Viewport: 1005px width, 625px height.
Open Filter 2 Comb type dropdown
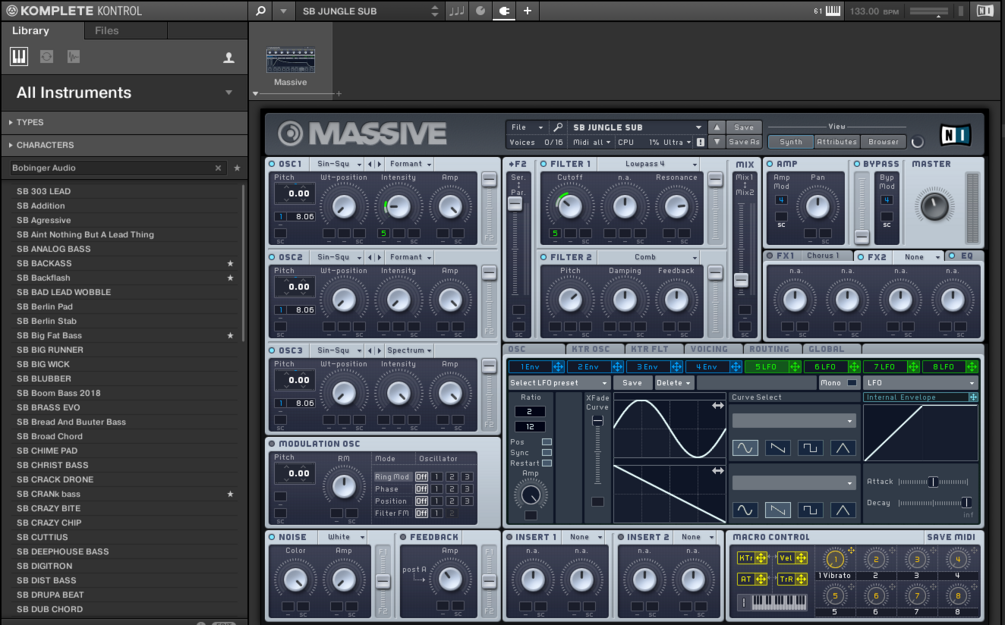coord(649,257)
